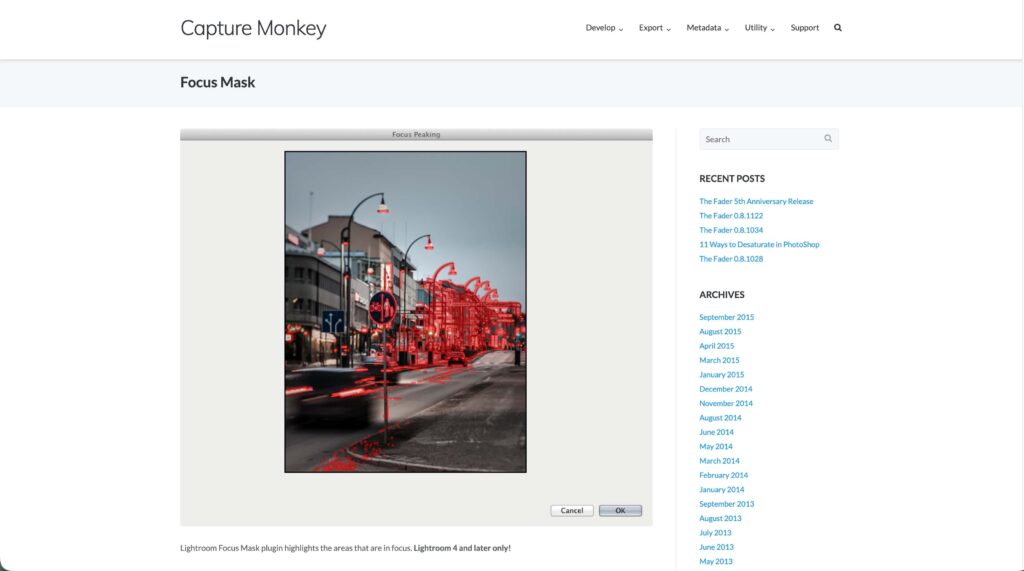Open The Fader 0.8.1034 post
The width and height of the screenshot is (1024, 571).
pos(731,230)
